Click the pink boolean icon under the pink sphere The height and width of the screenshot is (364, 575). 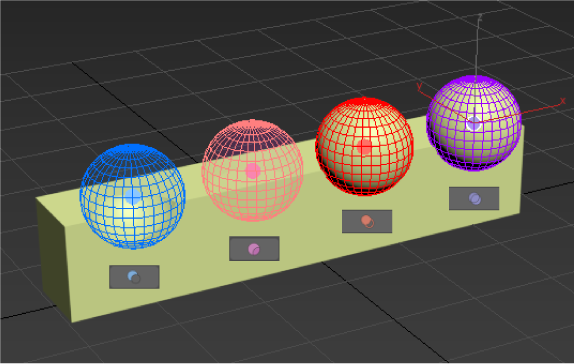coord(254,249)
